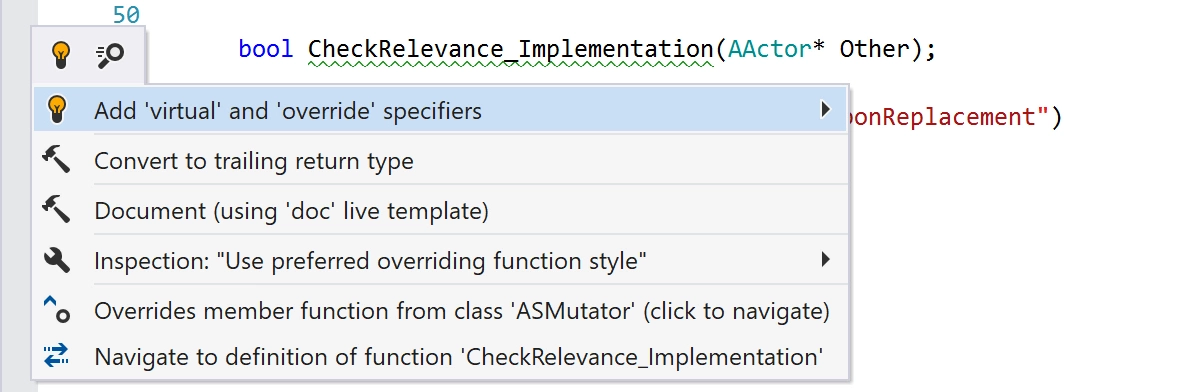Click the underlined CheckRelevance_Implementation function name
Image resolution: width=1200 pixels, height=392 pixels.
pos(510,49)
